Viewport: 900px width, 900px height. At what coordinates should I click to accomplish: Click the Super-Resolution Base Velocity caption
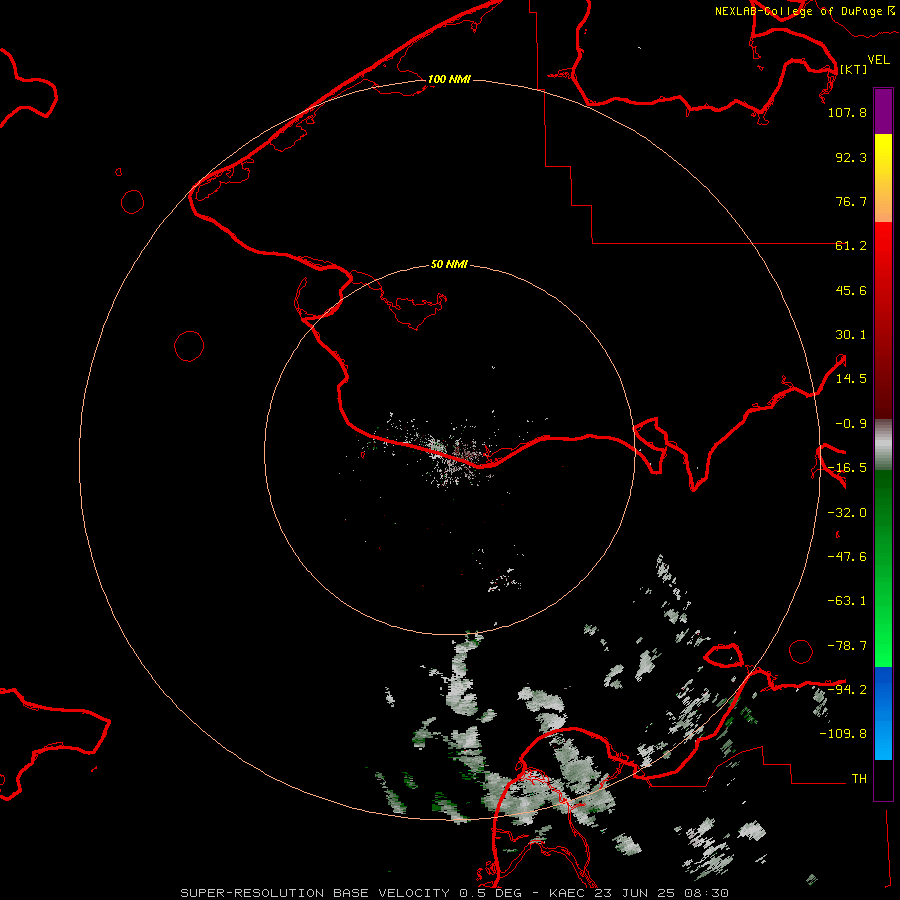click(x=455, y=893)
